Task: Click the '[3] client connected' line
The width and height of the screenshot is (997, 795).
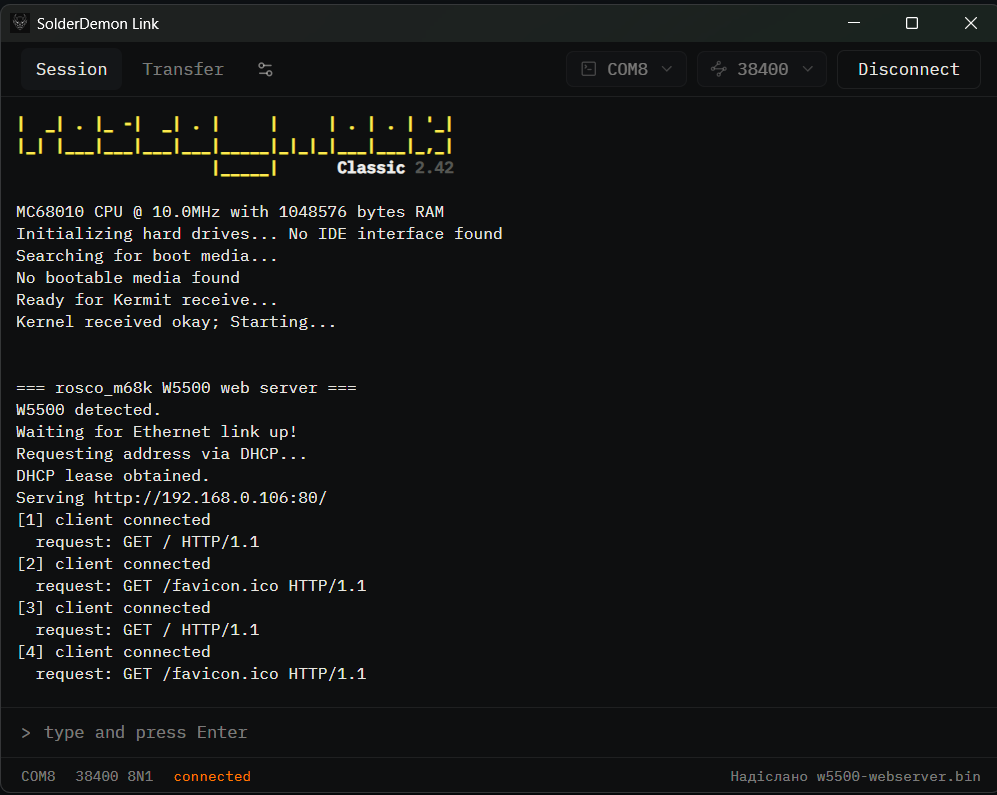Action: coord(113,608)
